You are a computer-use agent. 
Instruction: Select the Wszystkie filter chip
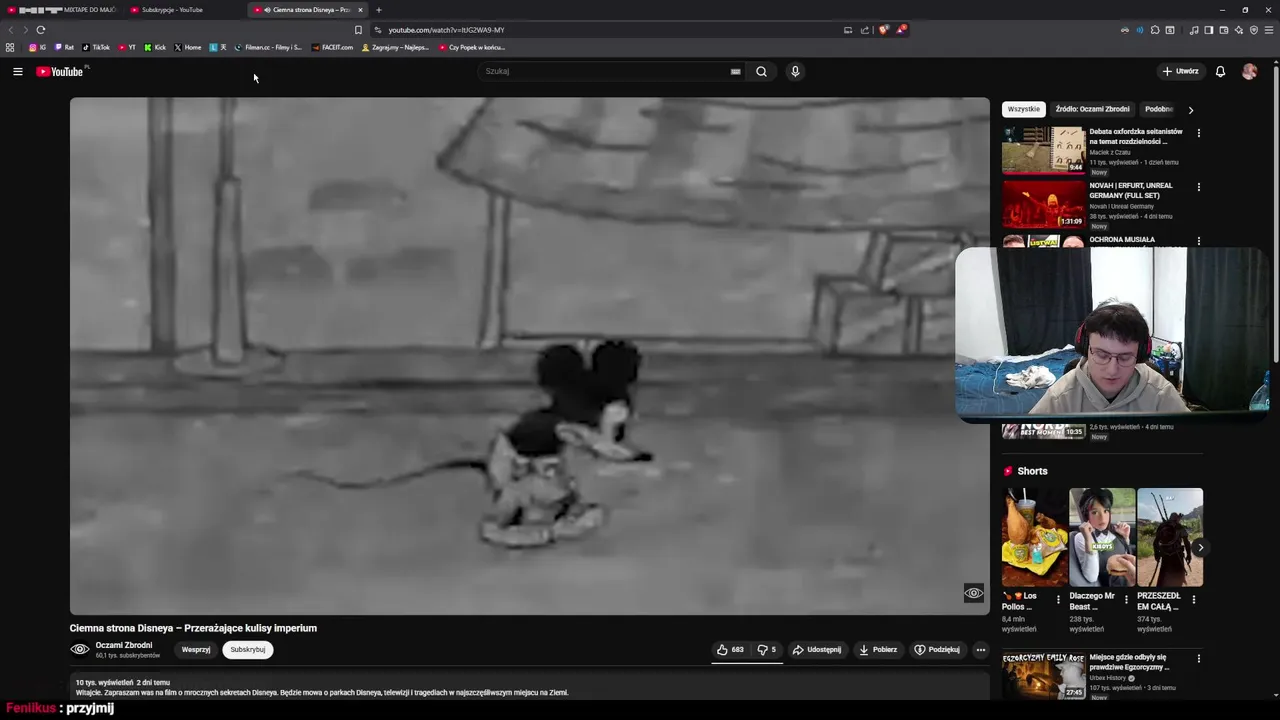coord(1023,109)
